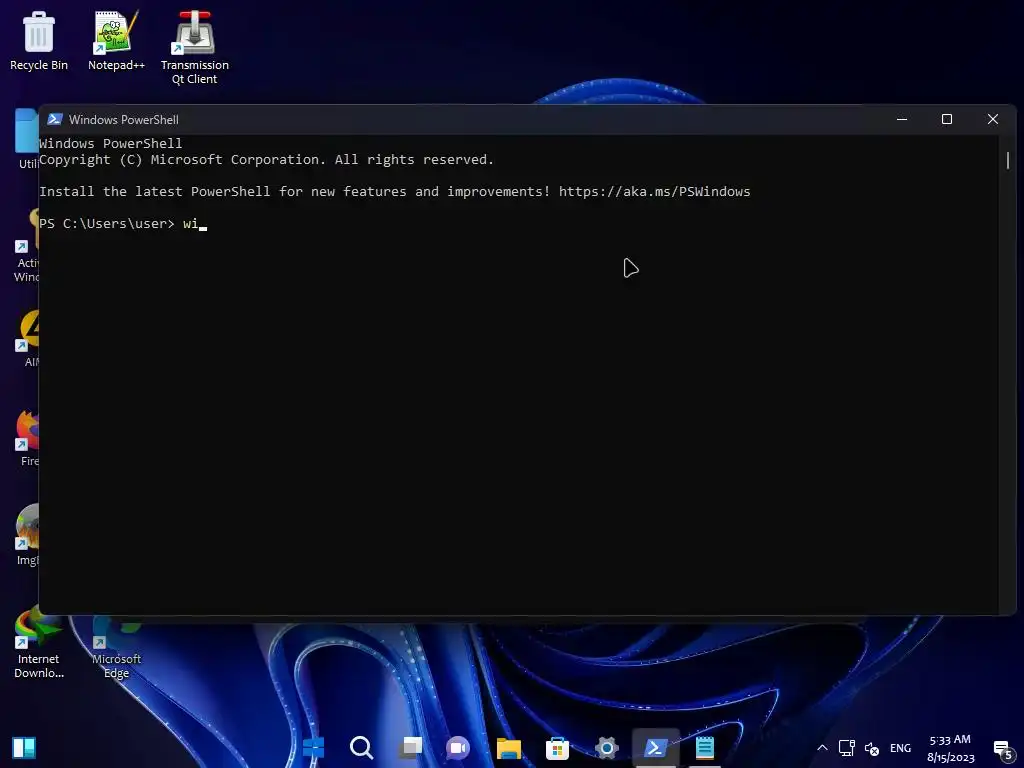
Task: Open the notification center icon
Action: click(x=1003, y=749)
